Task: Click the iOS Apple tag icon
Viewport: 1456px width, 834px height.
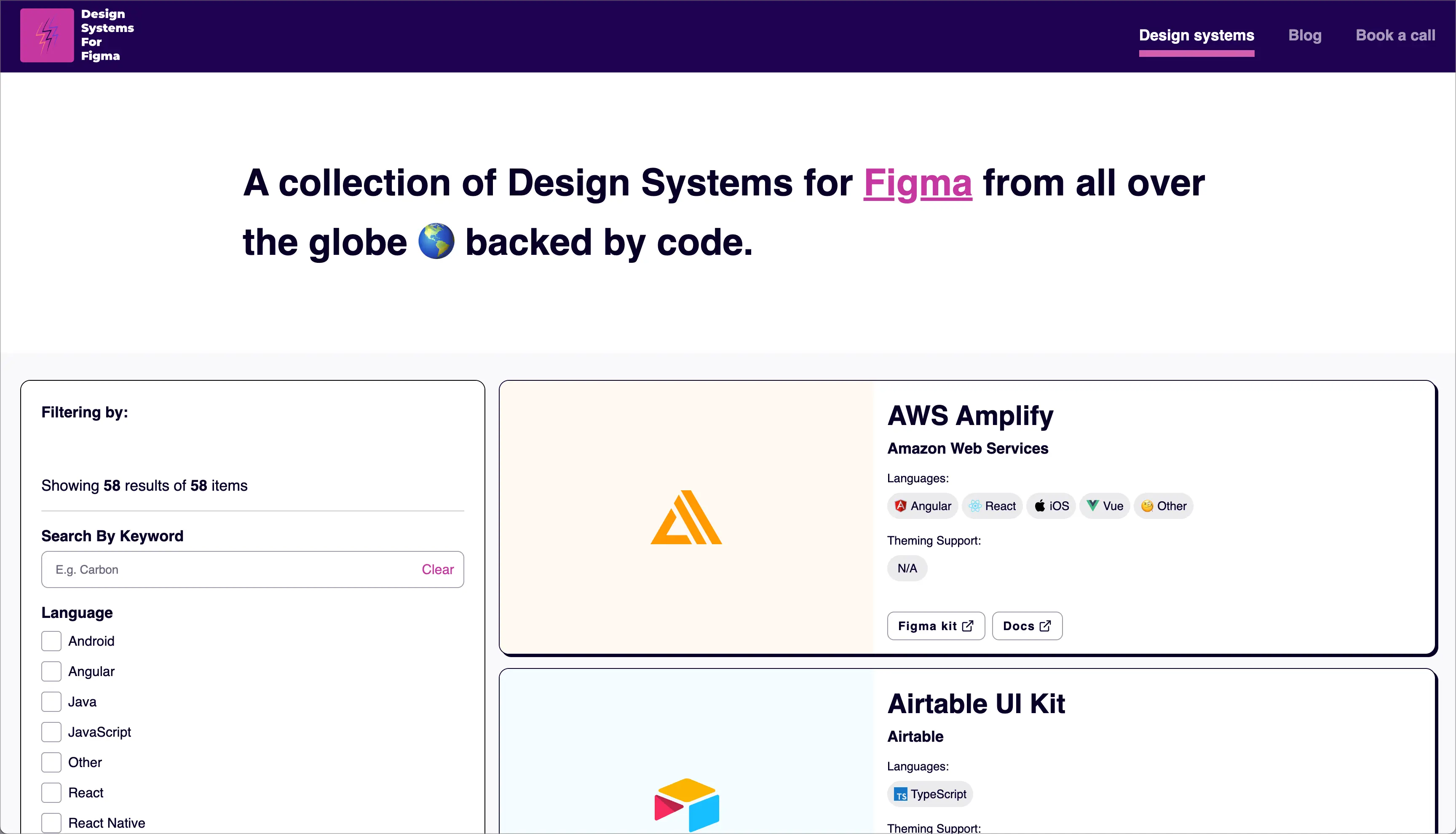Action: [1040, 506]
